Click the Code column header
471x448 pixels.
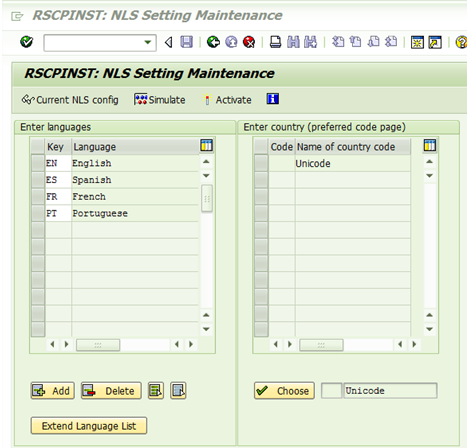[282, 147]
